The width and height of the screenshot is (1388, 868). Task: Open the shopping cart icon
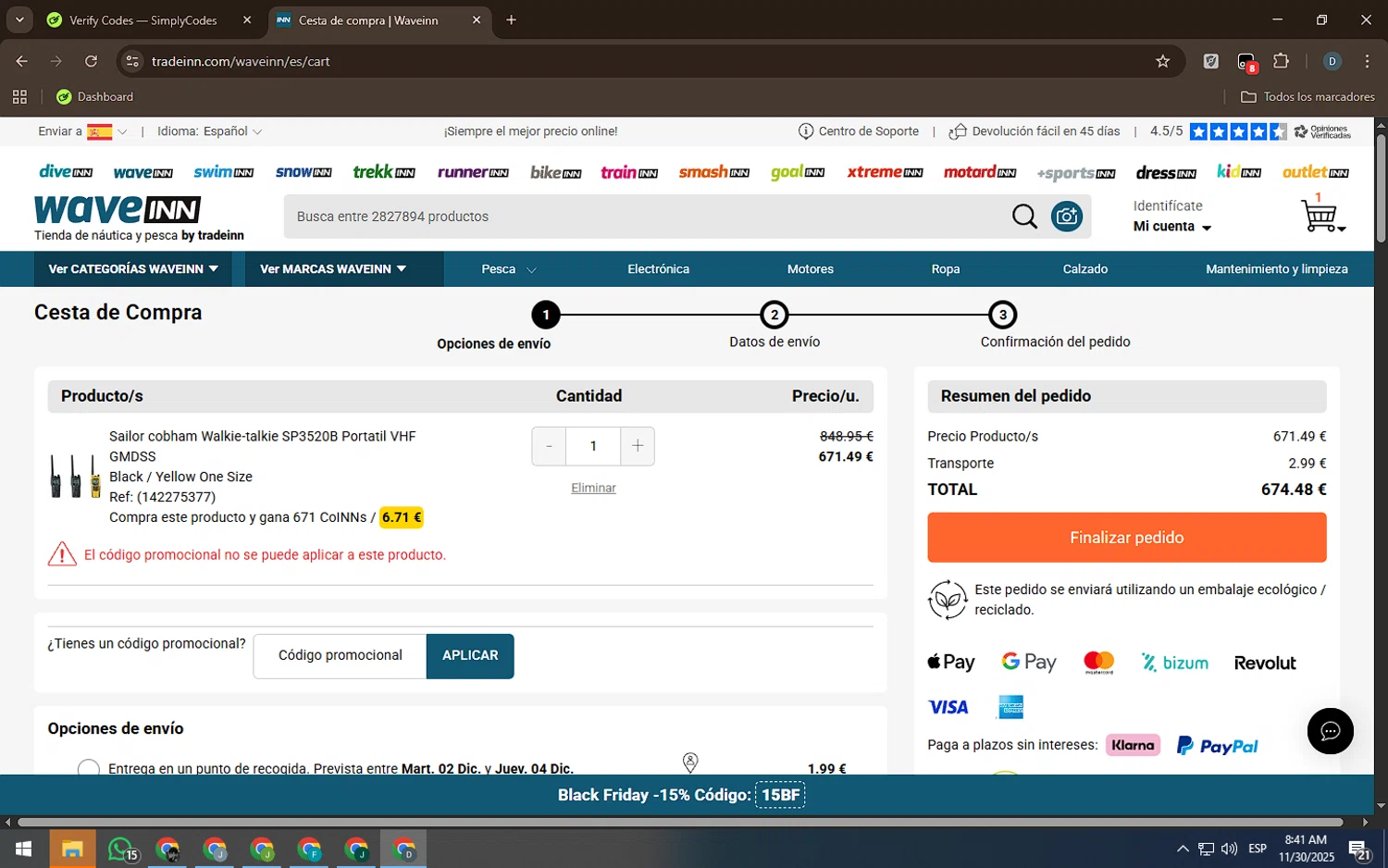[1321, 215]
